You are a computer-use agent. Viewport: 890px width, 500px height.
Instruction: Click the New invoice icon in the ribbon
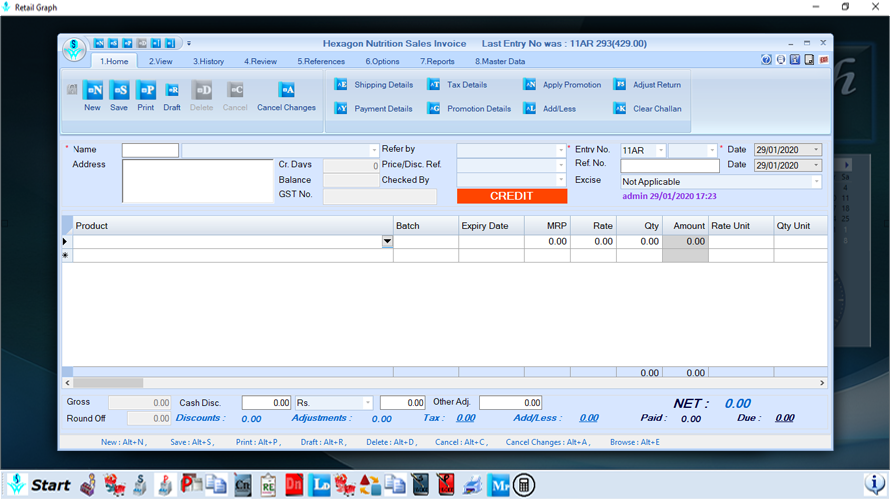point(93,90)
